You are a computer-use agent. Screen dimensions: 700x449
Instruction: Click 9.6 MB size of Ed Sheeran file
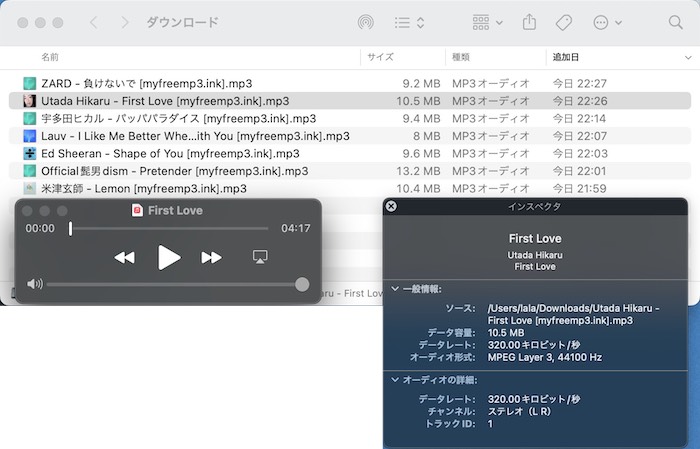click(x=421, y=154)
